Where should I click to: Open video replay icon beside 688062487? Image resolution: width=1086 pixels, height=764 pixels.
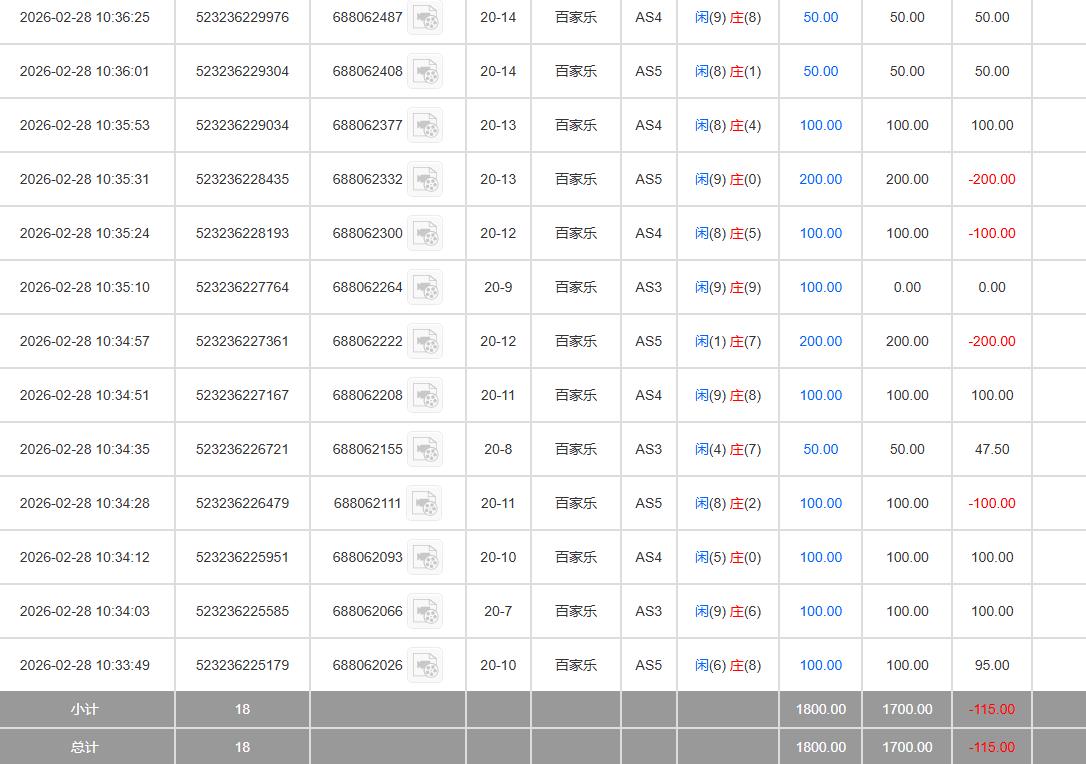coord(425,18)
